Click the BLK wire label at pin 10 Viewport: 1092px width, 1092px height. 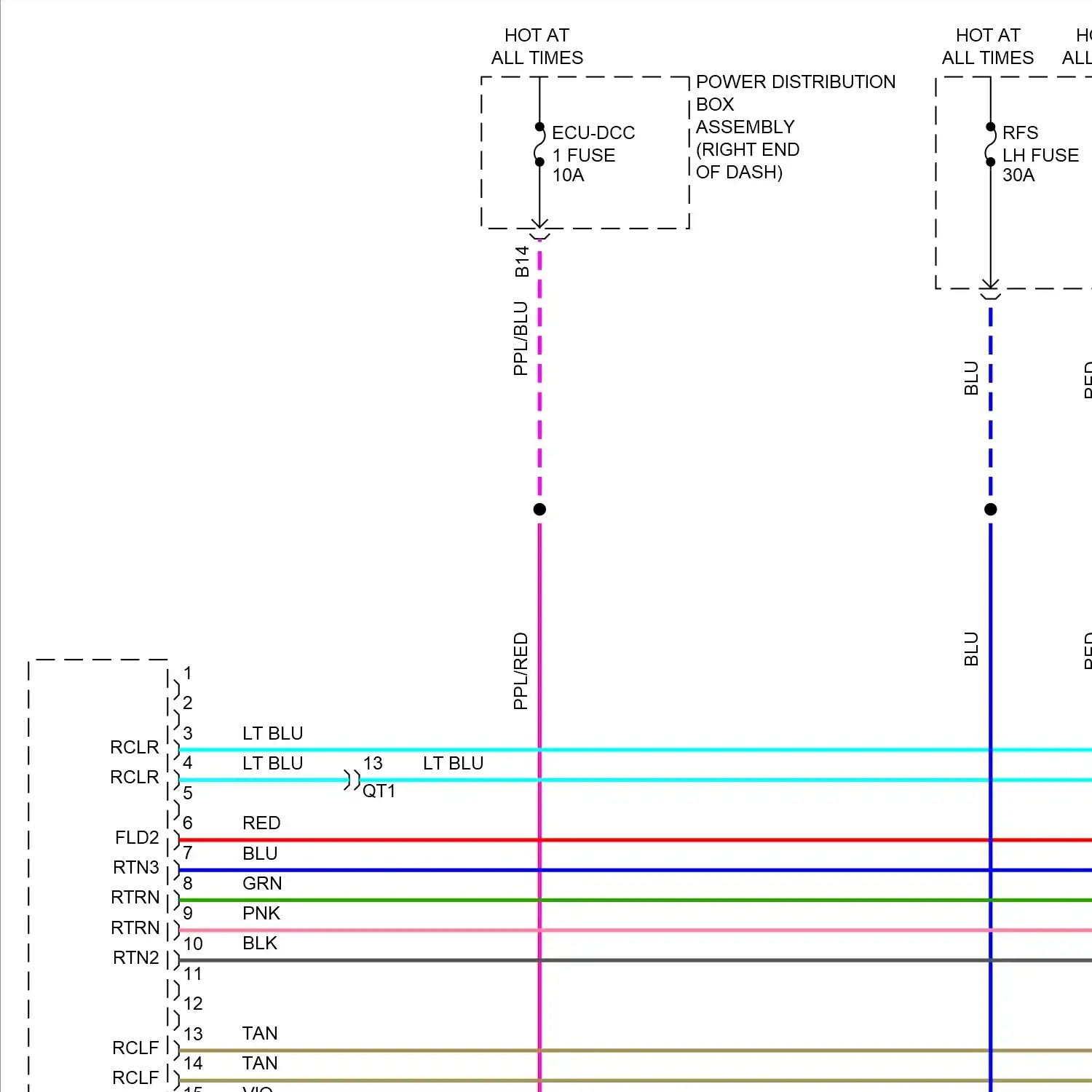[x=260, y=943]
